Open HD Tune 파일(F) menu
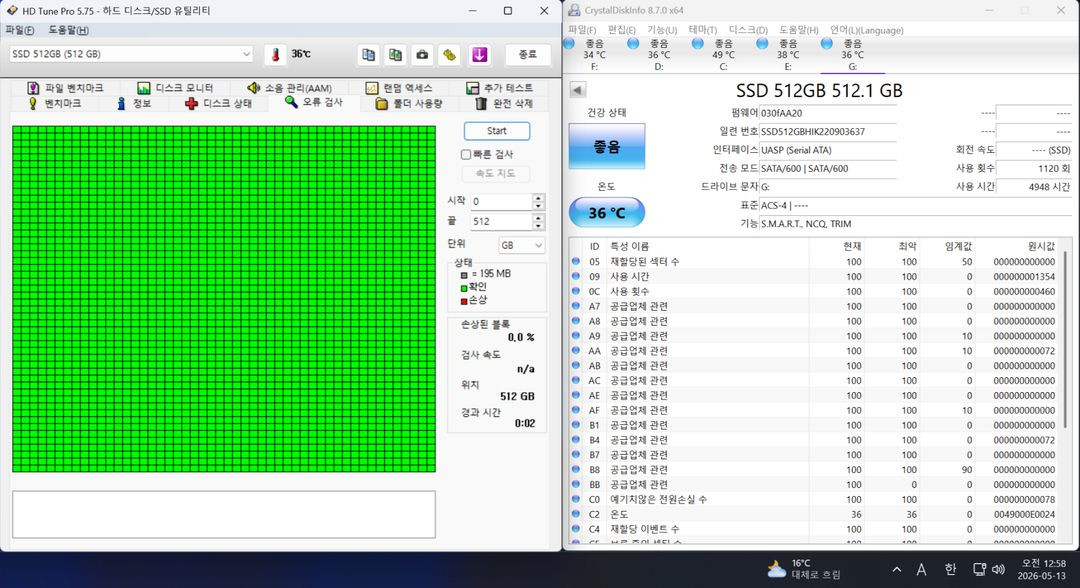The image size is (1080, 588). click(x=19, y=30)
